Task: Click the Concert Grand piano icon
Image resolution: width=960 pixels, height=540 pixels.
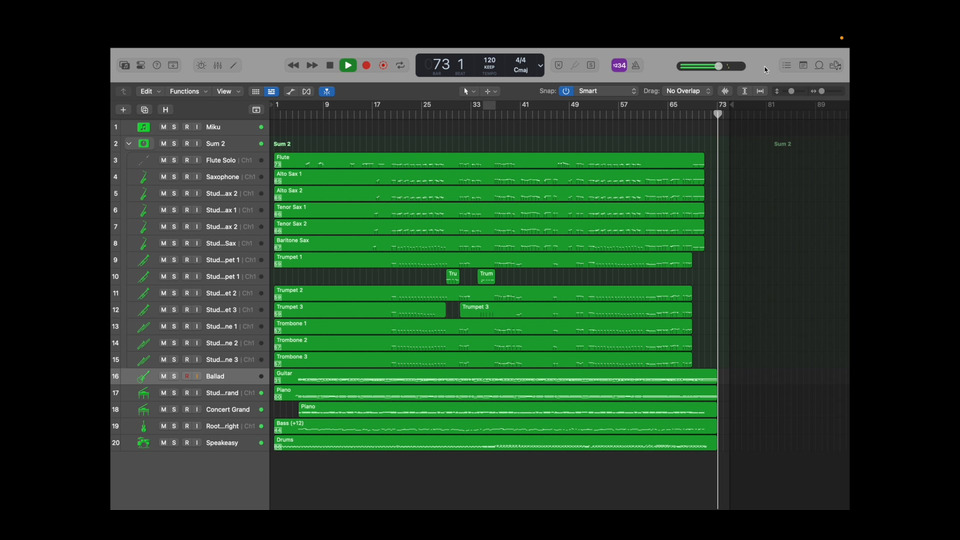Action: pyautogui.click(x=144, y=409)
